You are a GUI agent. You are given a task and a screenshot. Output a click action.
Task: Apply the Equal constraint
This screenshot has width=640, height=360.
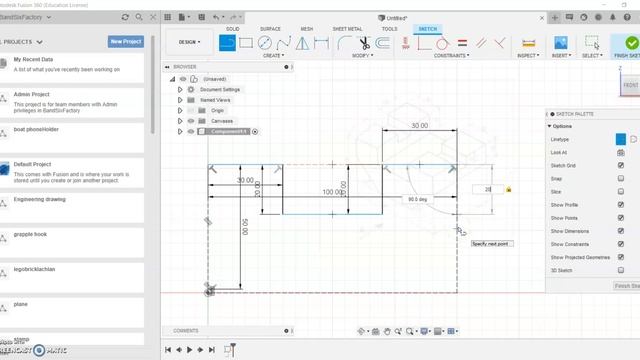point(462,43)
